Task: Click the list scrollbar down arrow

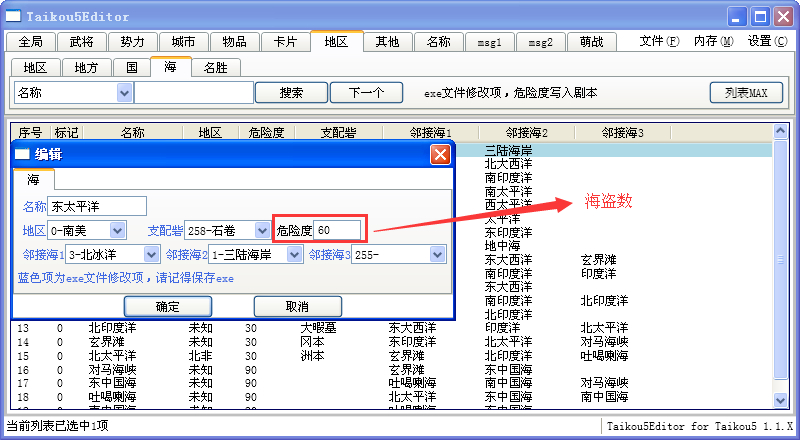Action: [x=780, y=400]
